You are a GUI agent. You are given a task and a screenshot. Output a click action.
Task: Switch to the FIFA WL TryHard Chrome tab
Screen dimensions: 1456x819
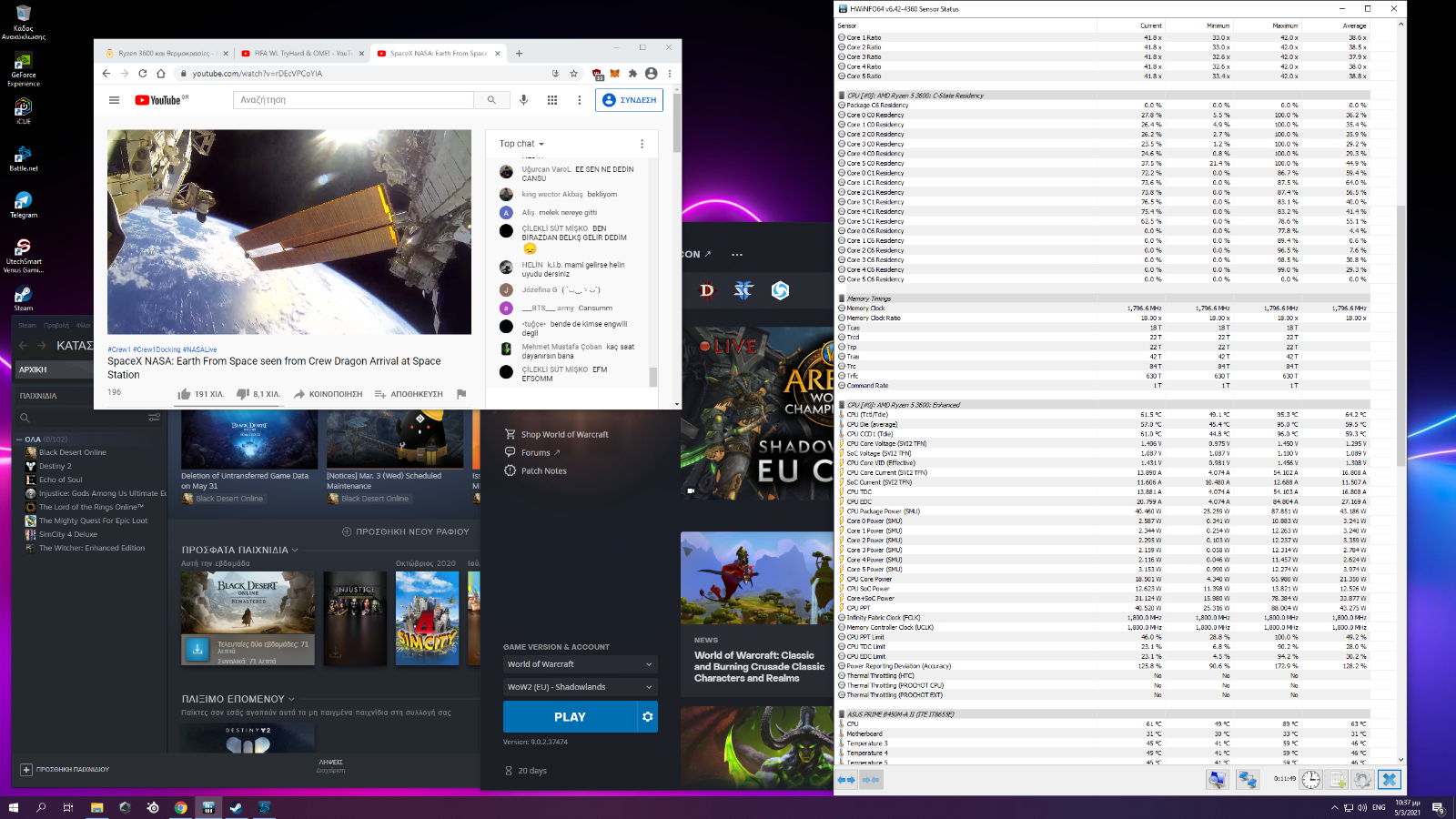pyautogui.click(x=303, y=54)
